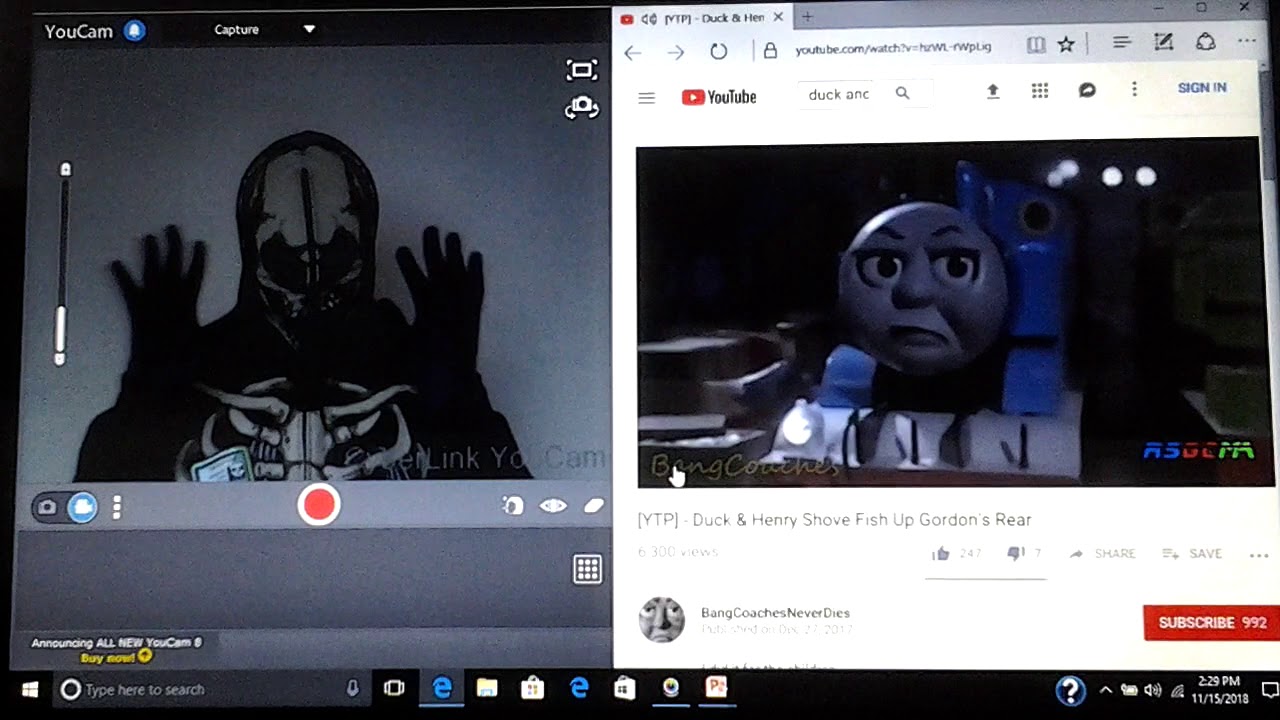The width and height of the screenshot is (1280, 720).
Task: Open the YouTube messages icon
Action: [1087, 90]
